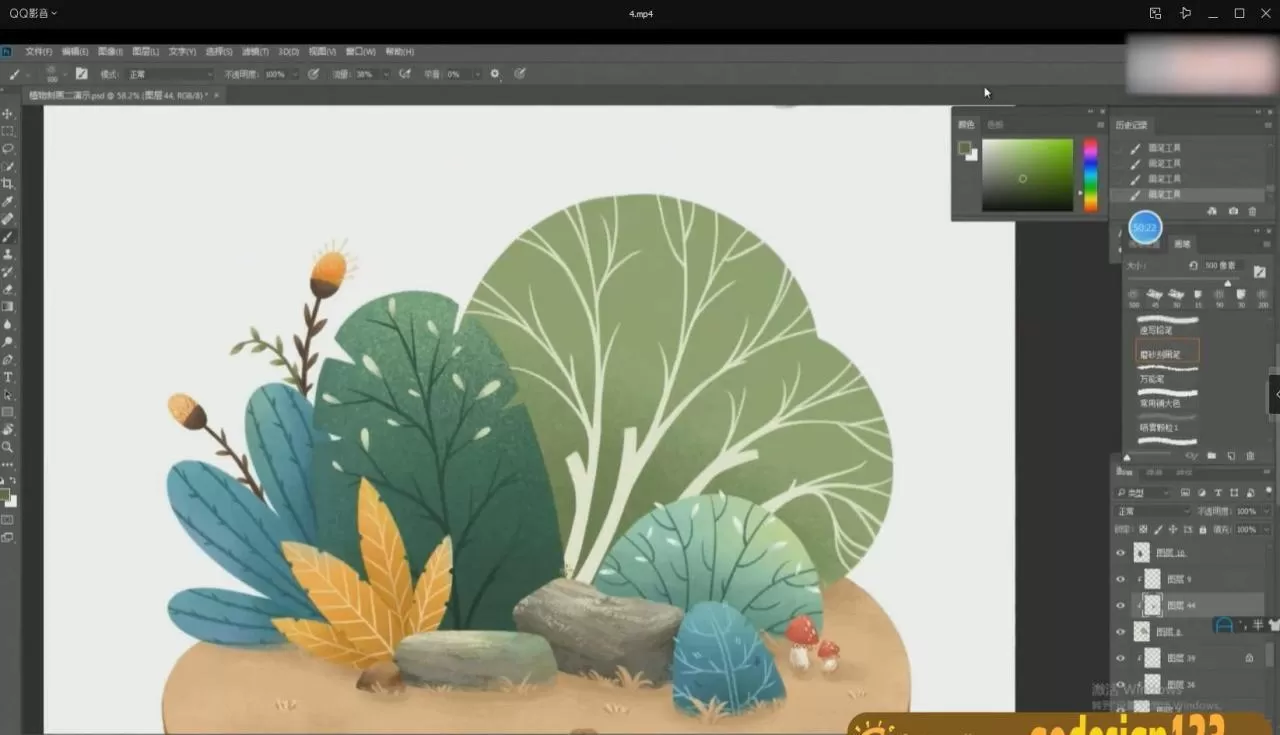Expand the brush 不透明度 opacity dropdown arrow

294,74
